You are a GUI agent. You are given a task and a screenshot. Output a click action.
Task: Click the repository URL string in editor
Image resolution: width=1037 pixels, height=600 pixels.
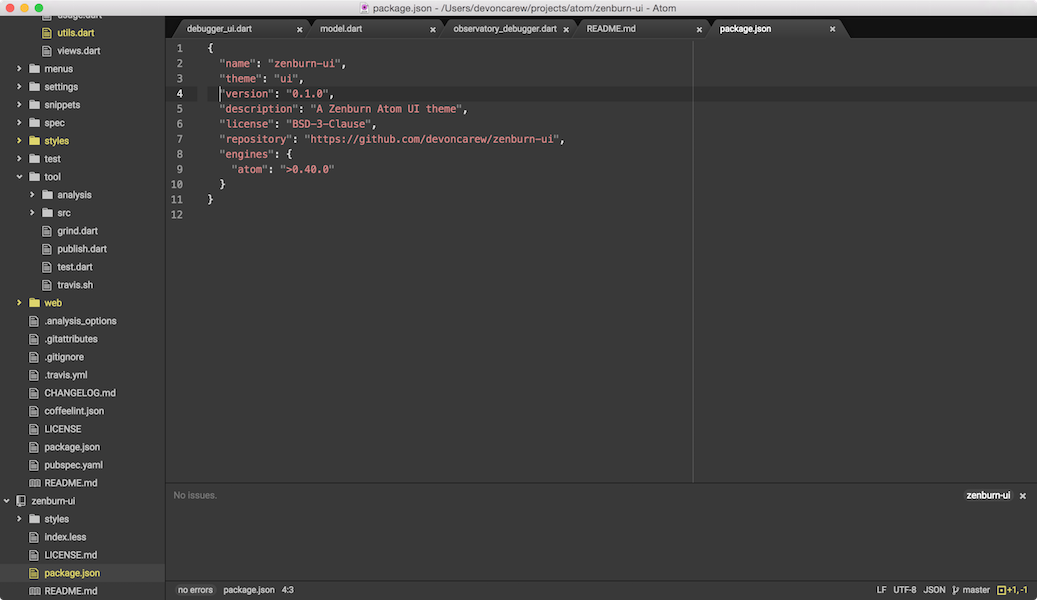[x=432, y=139]
